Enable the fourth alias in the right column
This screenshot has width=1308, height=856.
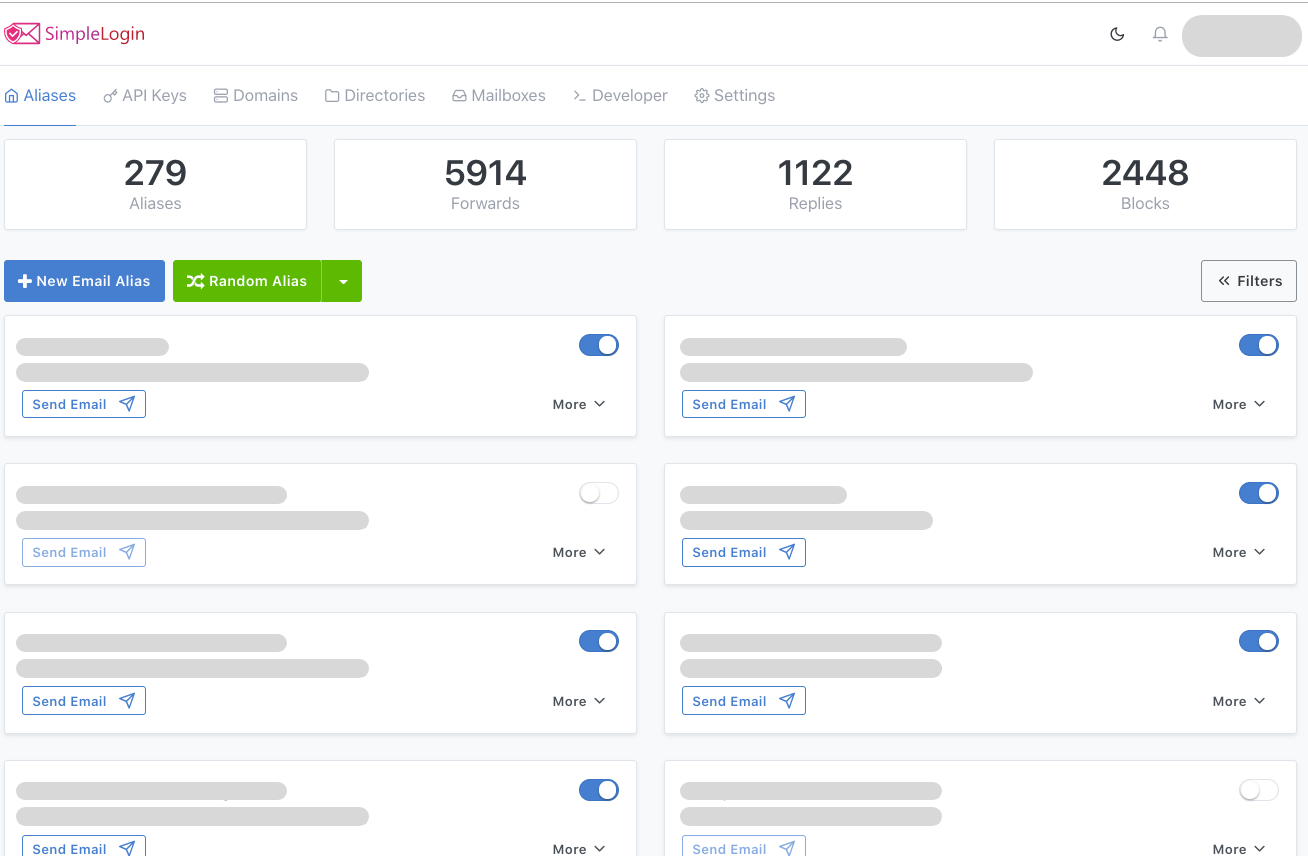[x=1259, y=790]
